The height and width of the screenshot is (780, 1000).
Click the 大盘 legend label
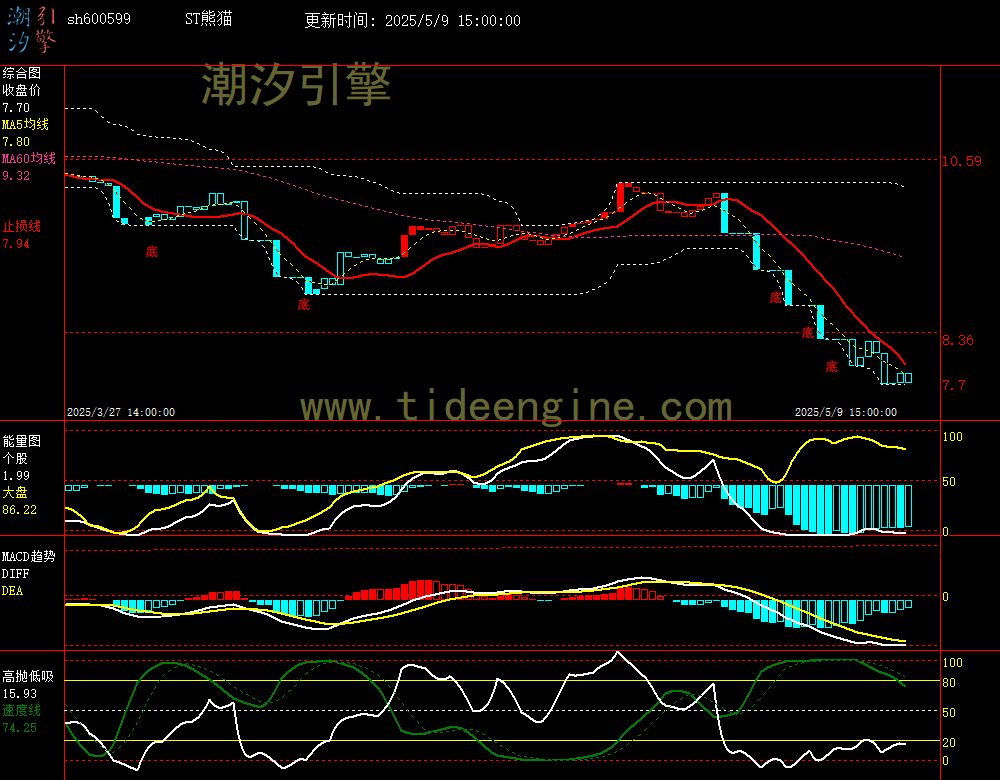pos(15,492)
